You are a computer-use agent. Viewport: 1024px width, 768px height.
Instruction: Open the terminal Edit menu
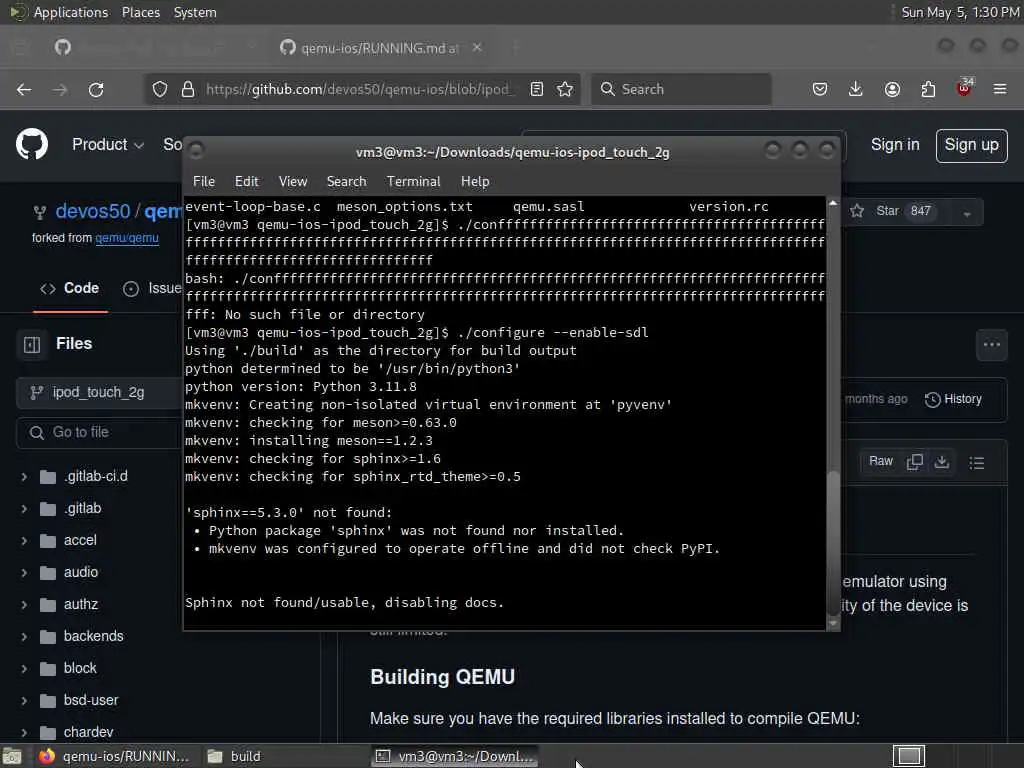[246, 182]
